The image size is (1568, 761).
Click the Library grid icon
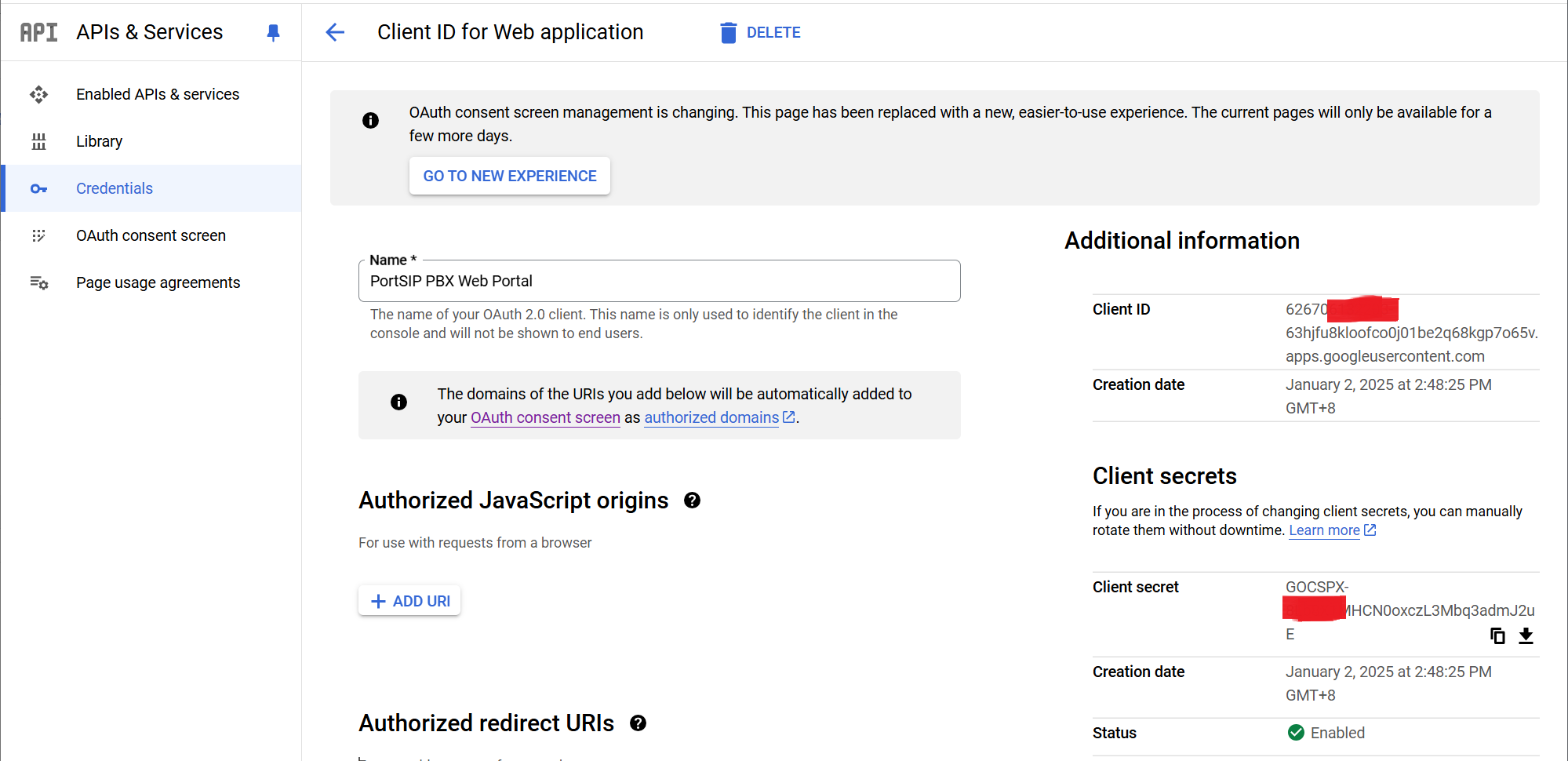pyautogui.click(x=38, y=141)
